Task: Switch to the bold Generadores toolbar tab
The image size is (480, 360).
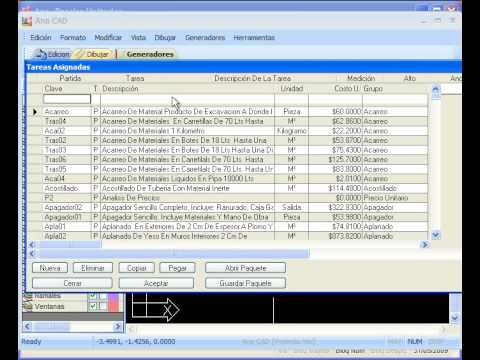Action: coord(150,54)
